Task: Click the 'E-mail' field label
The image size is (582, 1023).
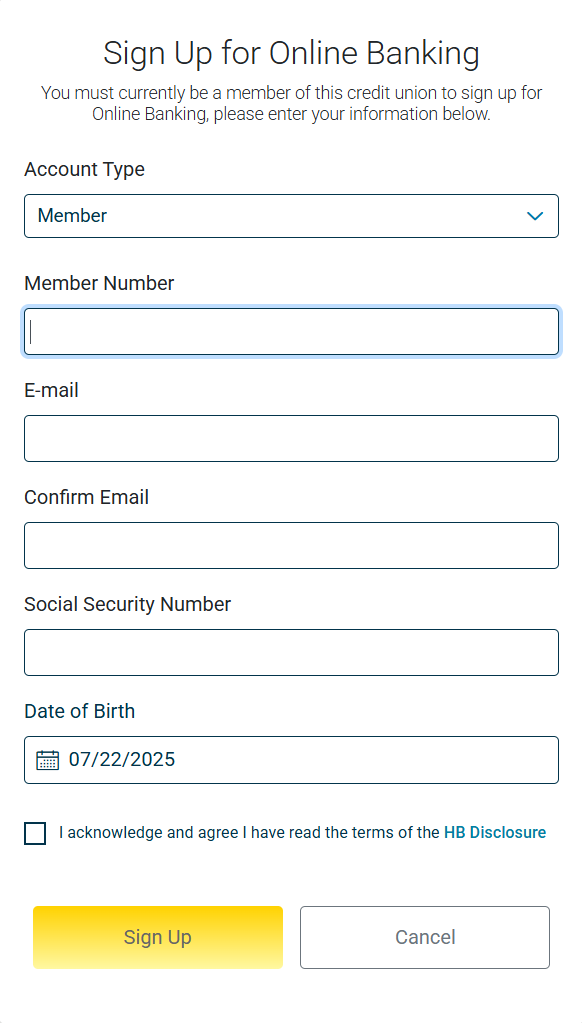Action: (x=51, y=390)
